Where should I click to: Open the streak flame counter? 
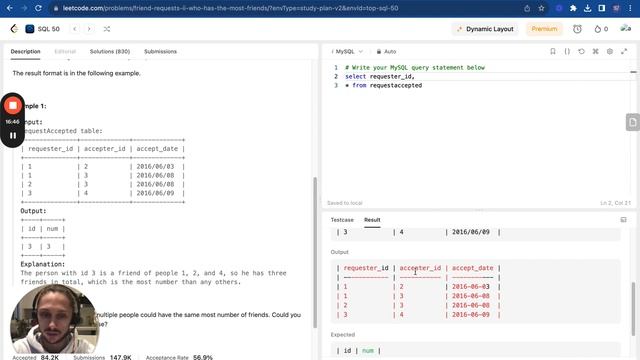coord(601,29)
